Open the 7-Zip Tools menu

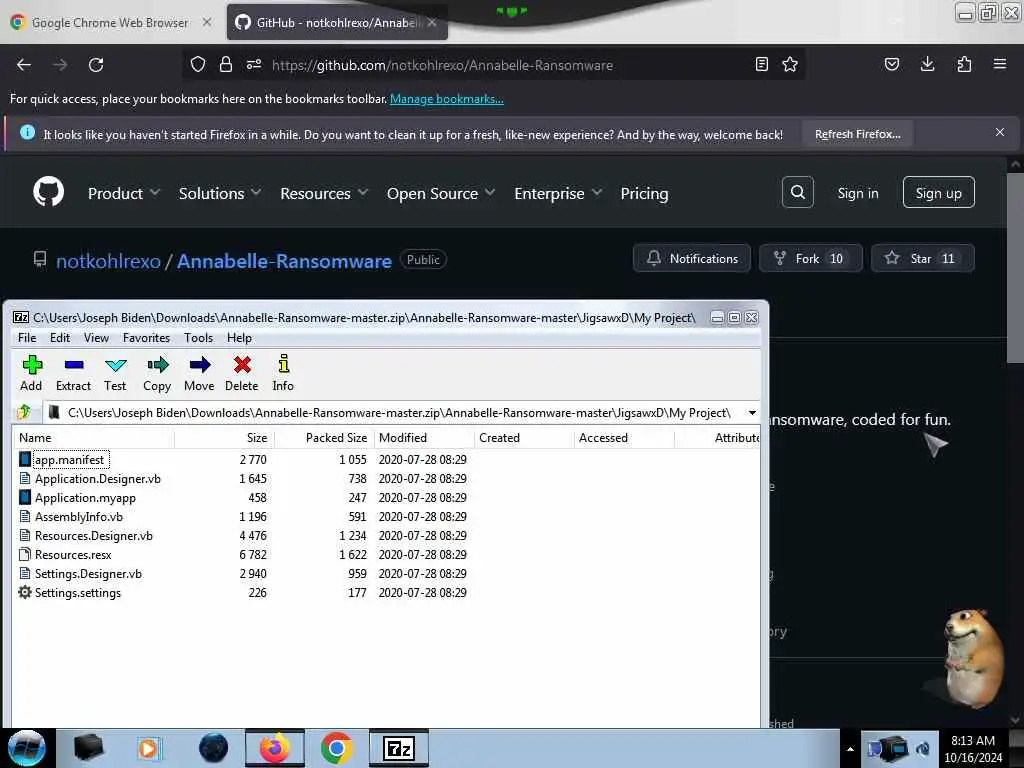[199, 338]
